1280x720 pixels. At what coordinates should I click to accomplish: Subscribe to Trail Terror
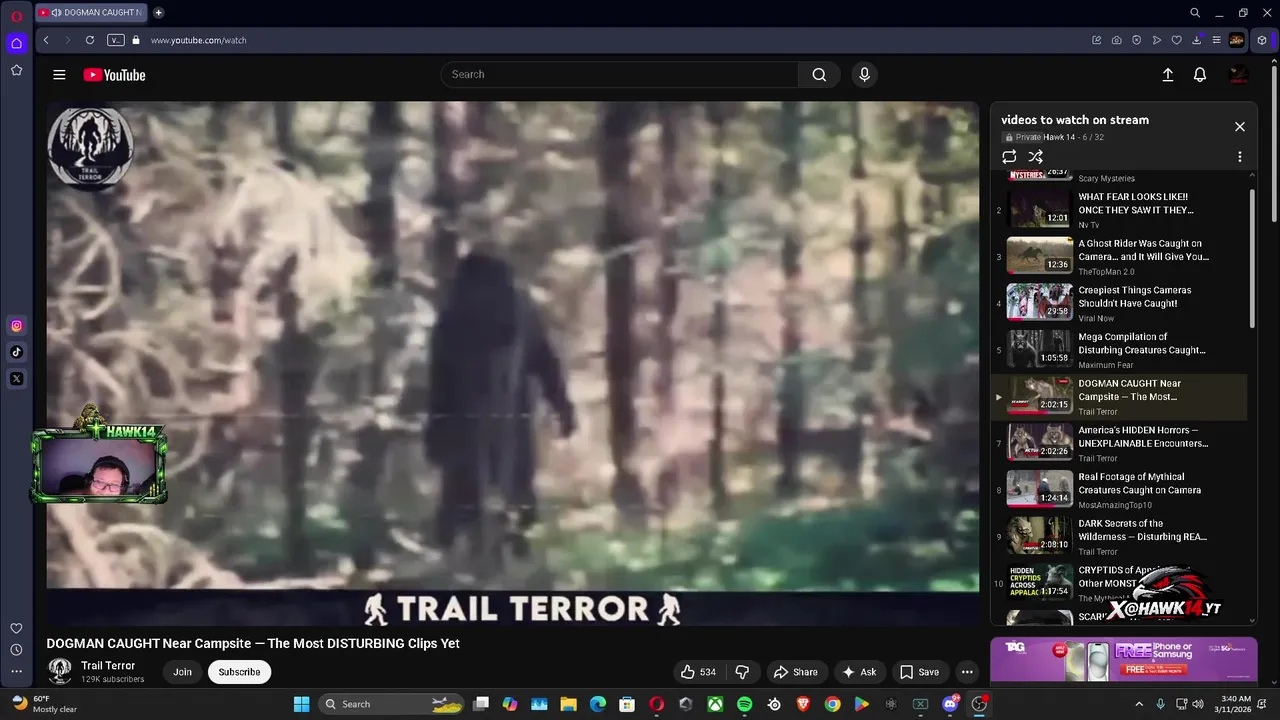pos(239,672)
